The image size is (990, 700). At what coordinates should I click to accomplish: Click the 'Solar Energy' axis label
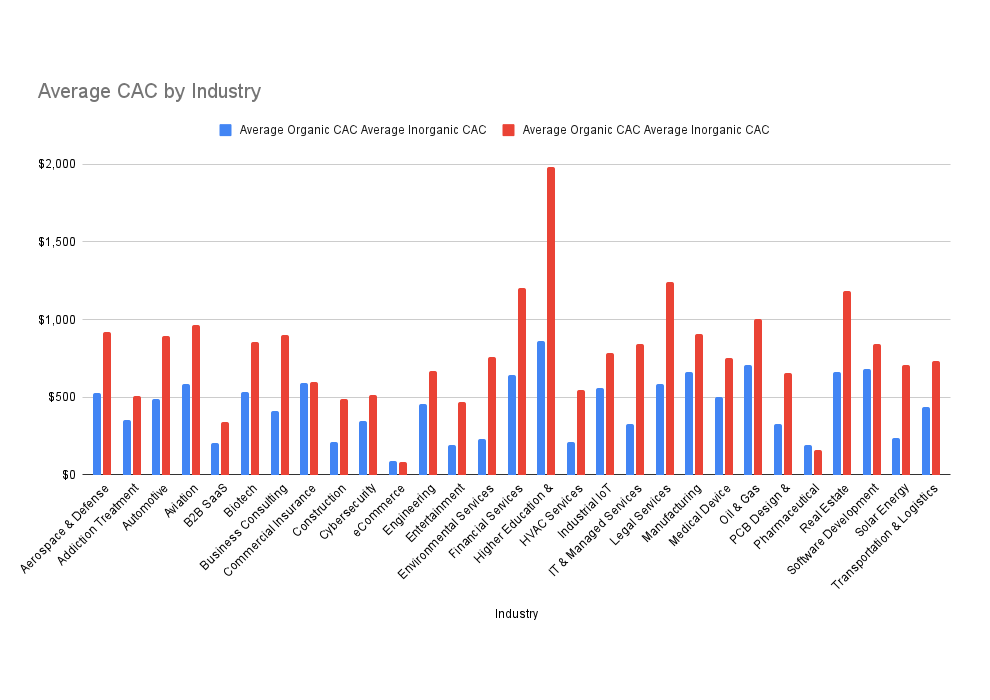tap(882, 510)
